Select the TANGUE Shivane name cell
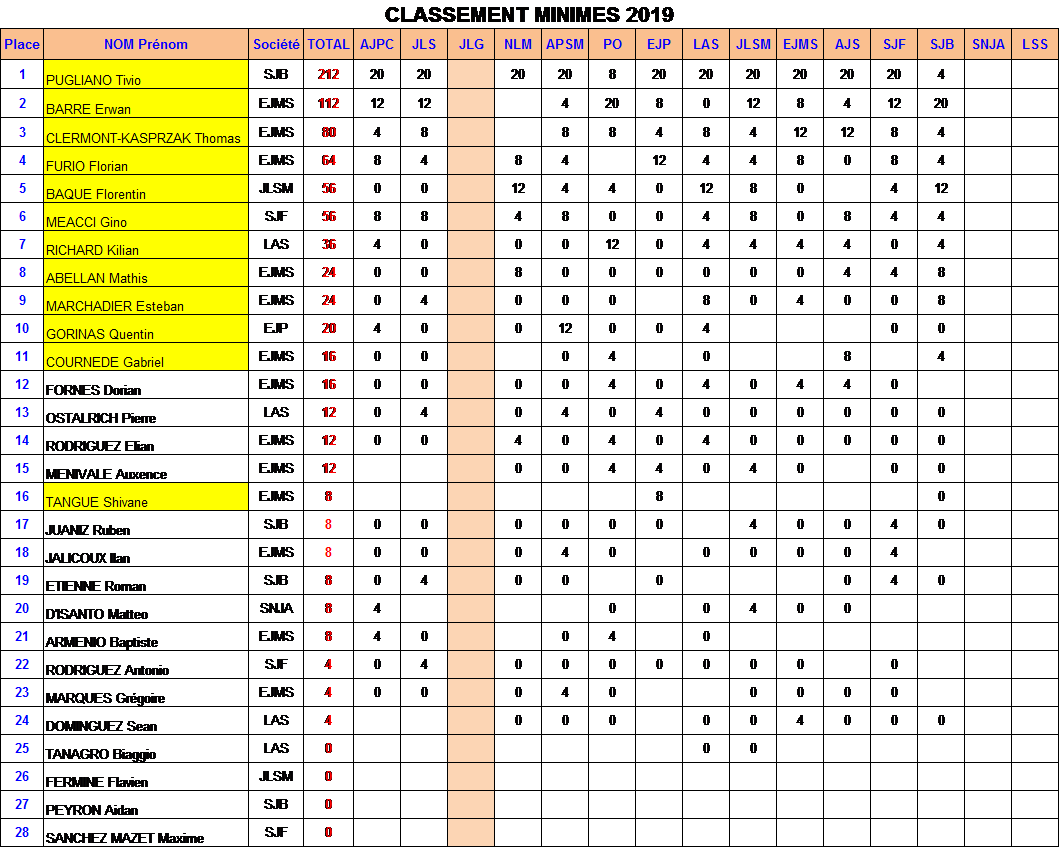 click(146, 496)
